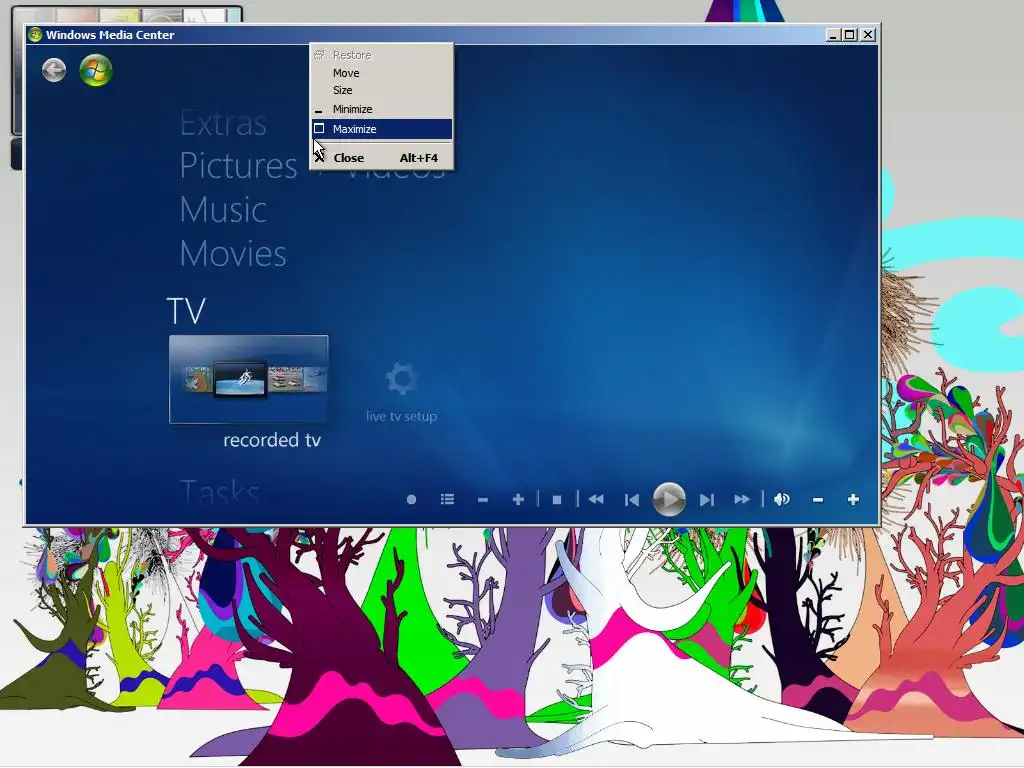The image size is (1024, 768).
Task: Skip to previous track button
Action: (632, 500)
